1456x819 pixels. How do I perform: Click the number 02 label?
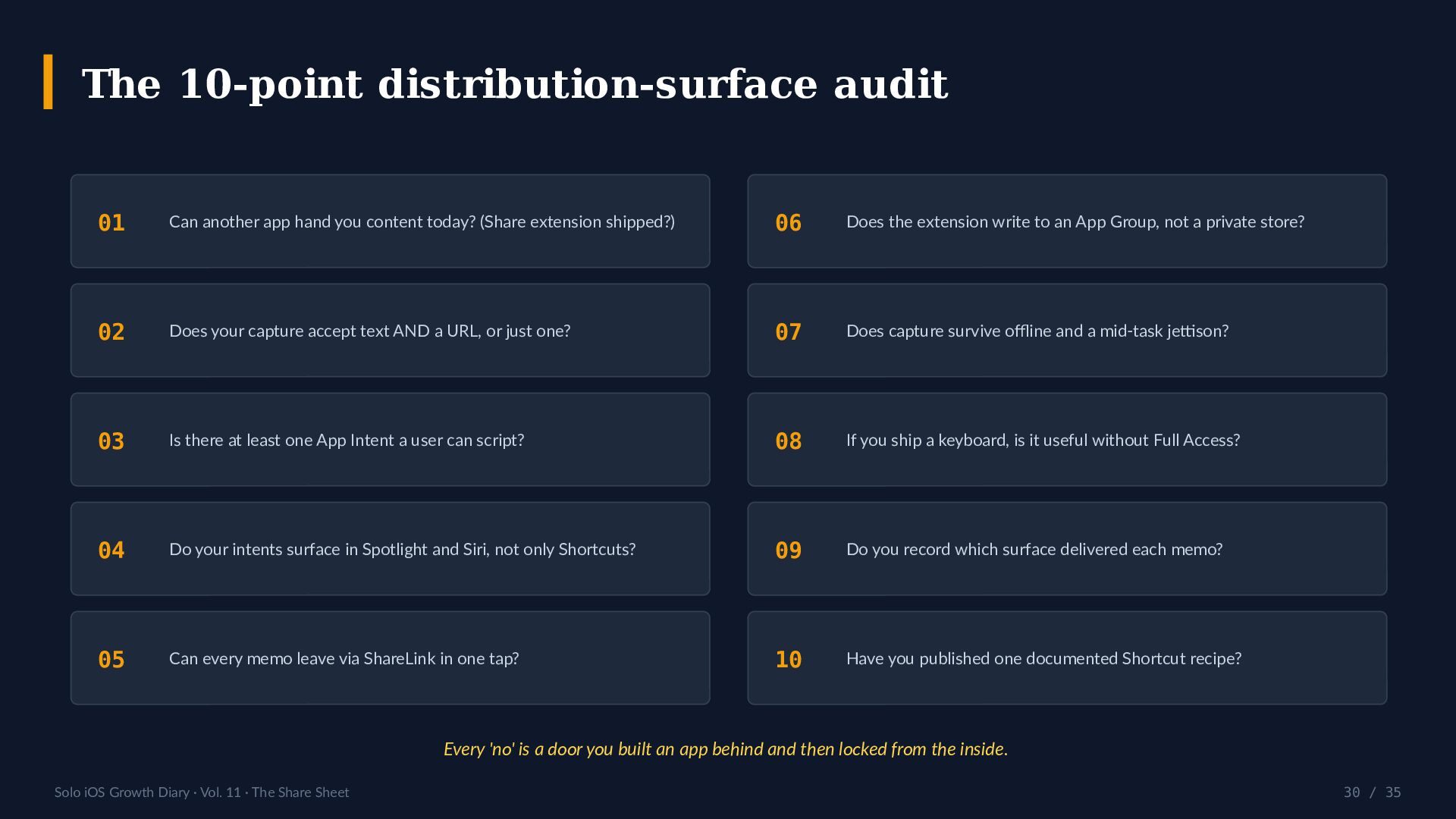point(111,331)
